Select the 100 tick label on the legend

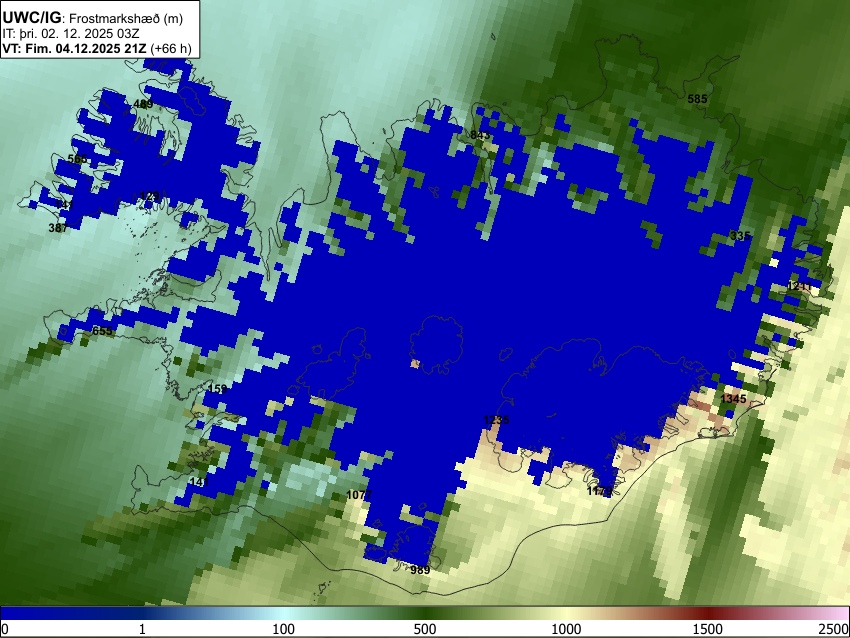tap(284, 629)
